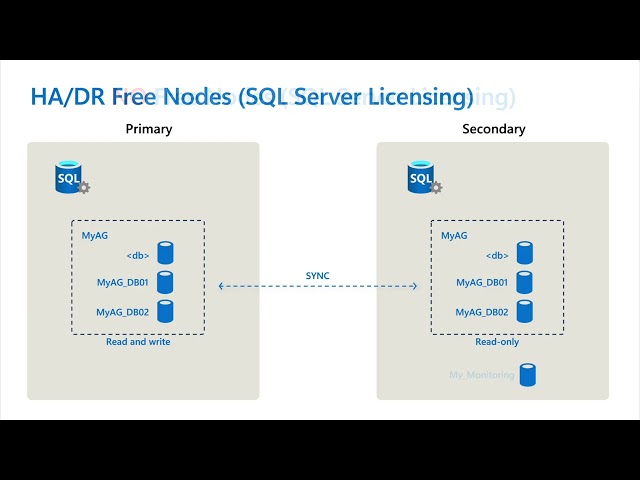Click the MyAG label in the Primary box
This screenshot has width=640, height=480.
click(x=95, y=236)
